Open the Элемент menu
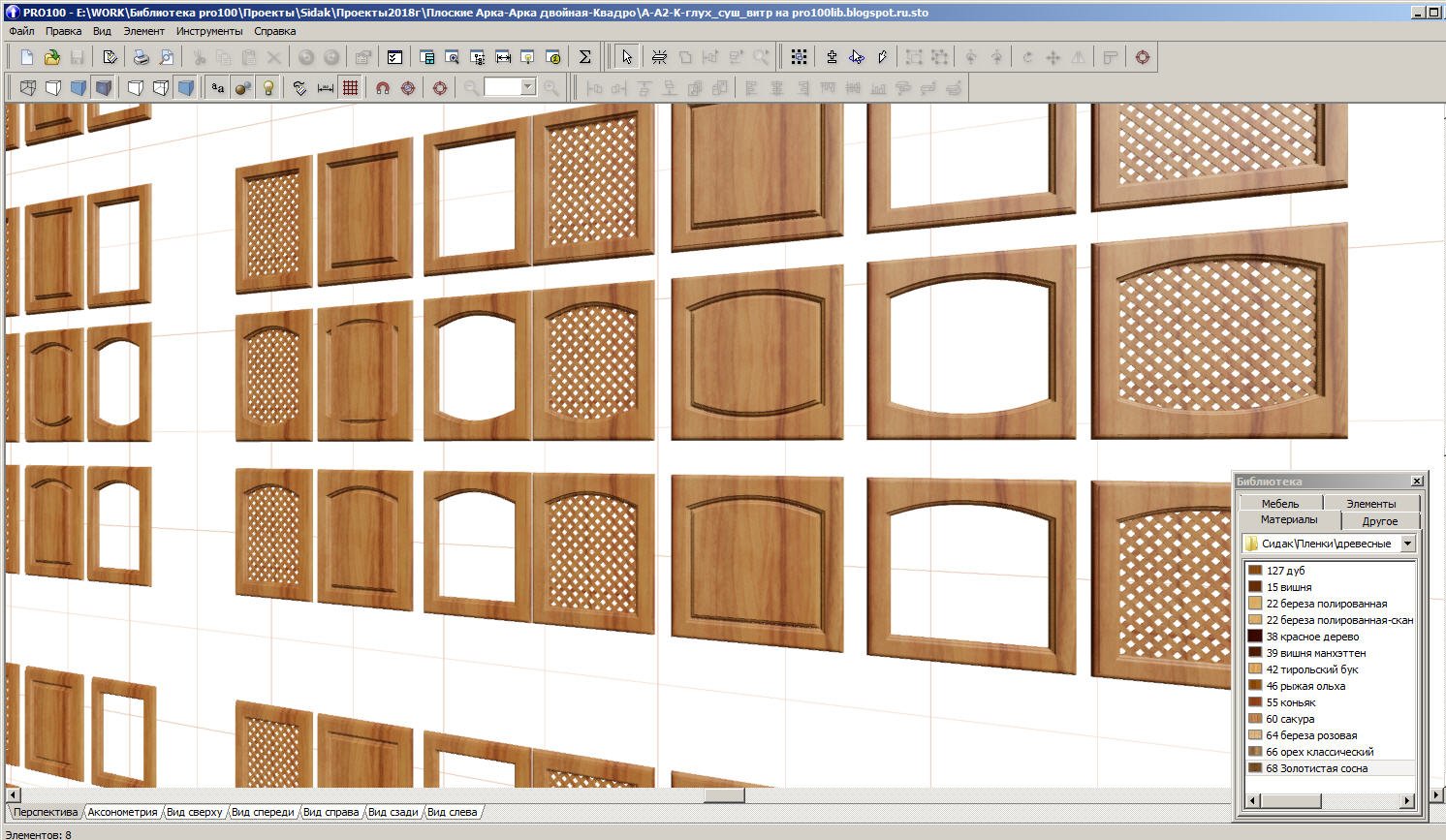 143,31
